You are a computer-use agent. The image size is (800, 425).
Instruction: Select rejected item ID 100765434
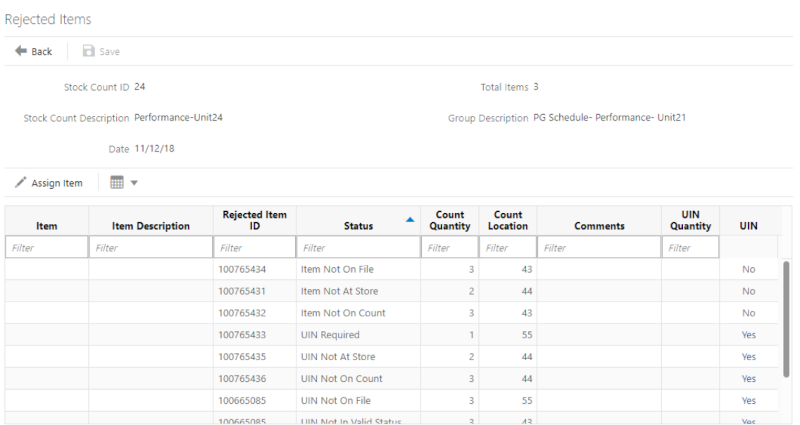coord(242,269)
